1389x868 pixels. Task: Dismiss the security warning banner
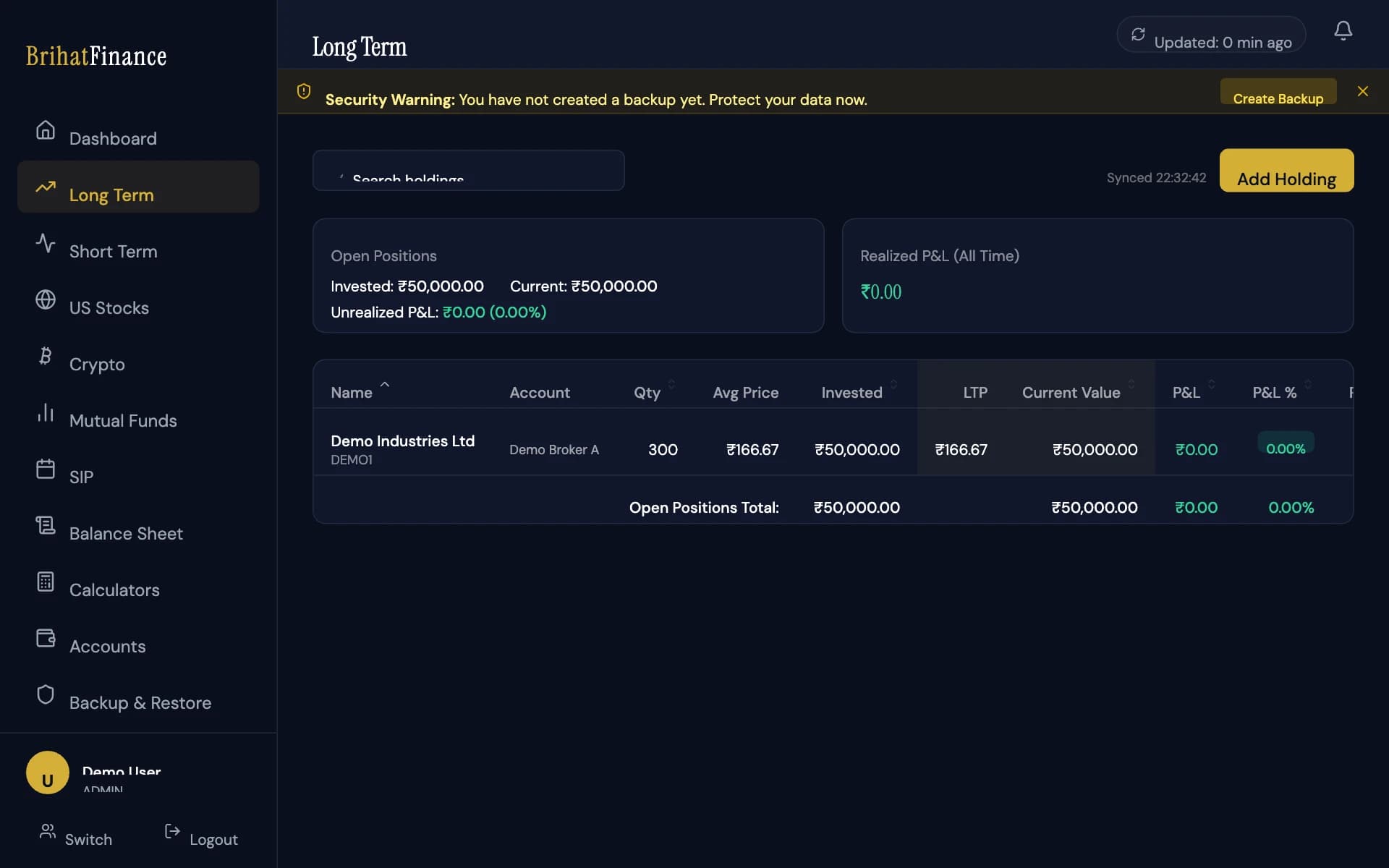1363,91
